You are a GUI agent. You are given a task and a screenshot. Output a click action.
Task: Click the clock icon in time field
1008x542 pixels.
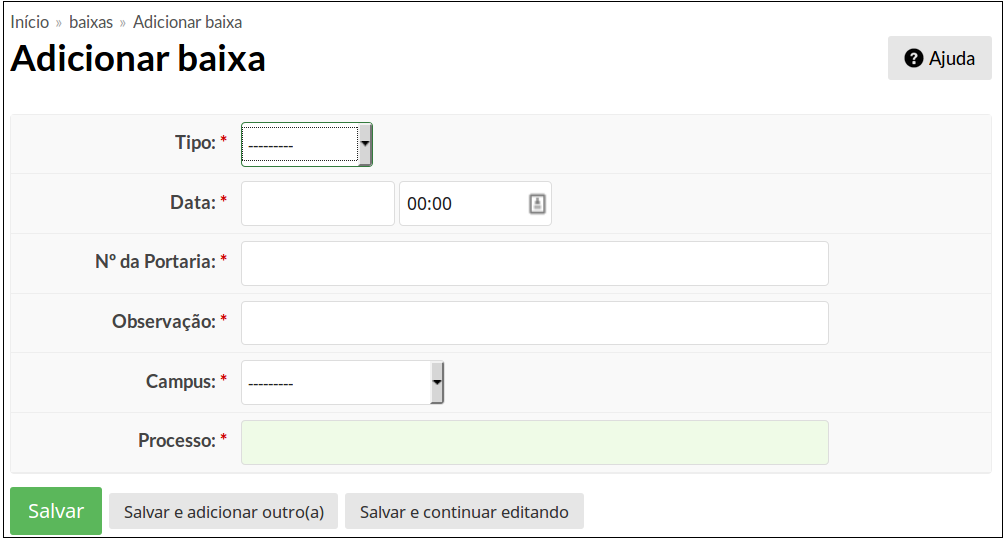point(537,204)
